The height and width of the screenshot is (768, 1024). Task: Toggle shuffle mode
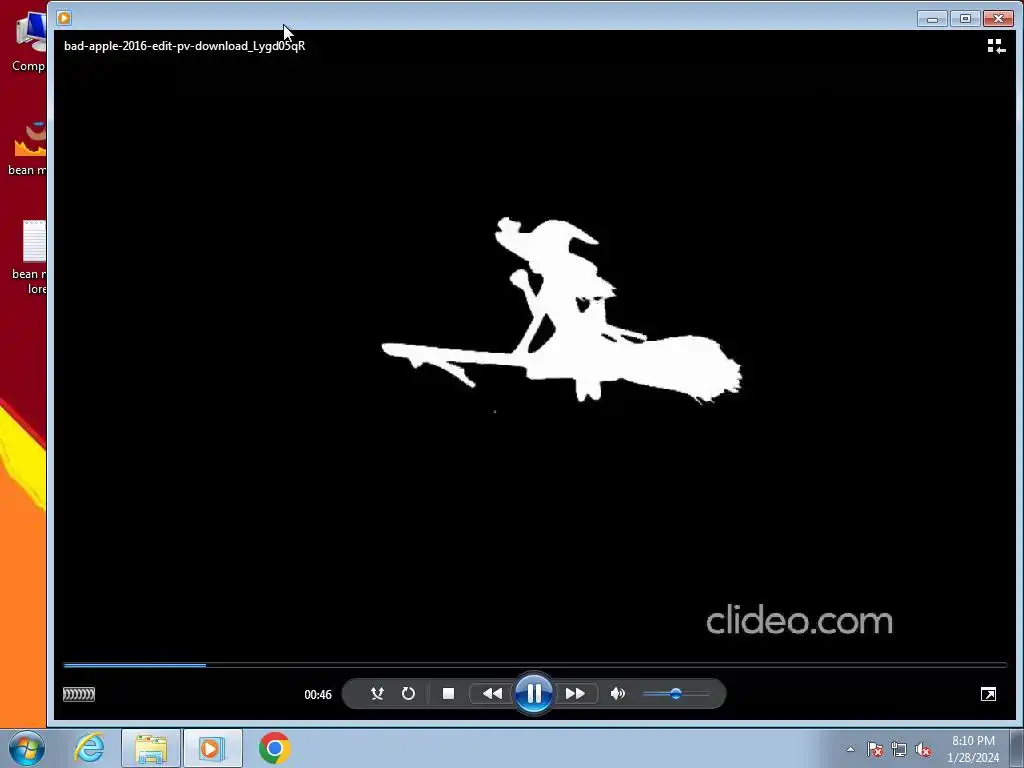point(377,694)
